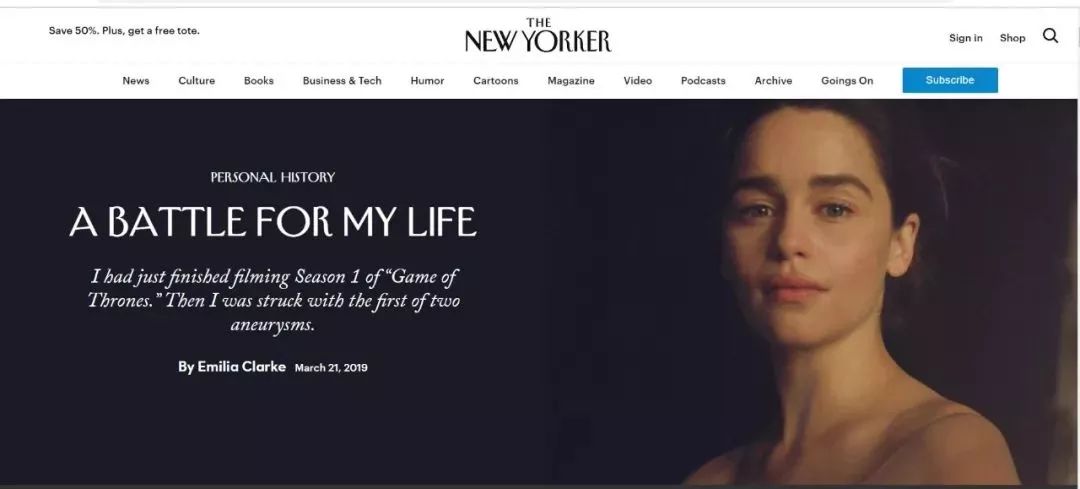Open the Personal History rubric link
Screen dimensions: 1080x489
pos(273,177)
